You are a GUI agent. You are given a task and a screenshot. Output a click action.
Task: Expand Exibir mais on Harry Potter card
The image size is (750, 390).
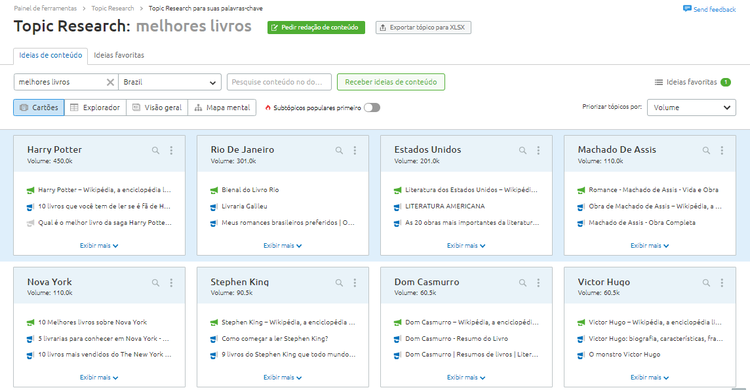99,245
